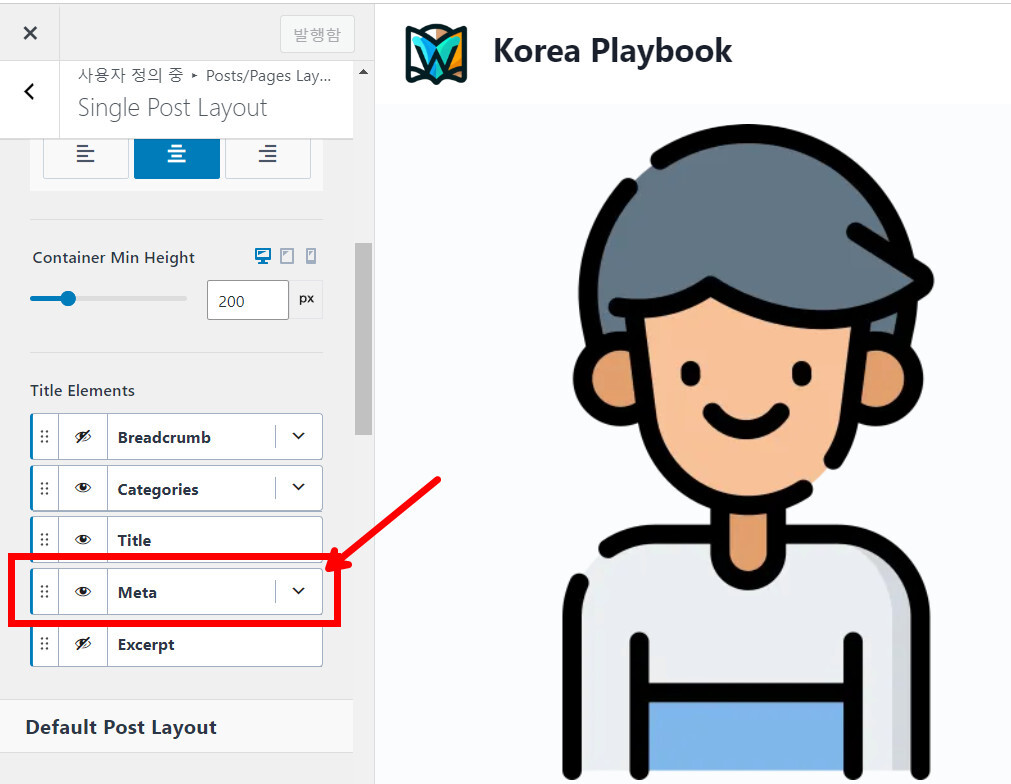The height and width of the screenshot is (784, 1011).
Task: Switch to desktop device view icon
Action: 263,257
